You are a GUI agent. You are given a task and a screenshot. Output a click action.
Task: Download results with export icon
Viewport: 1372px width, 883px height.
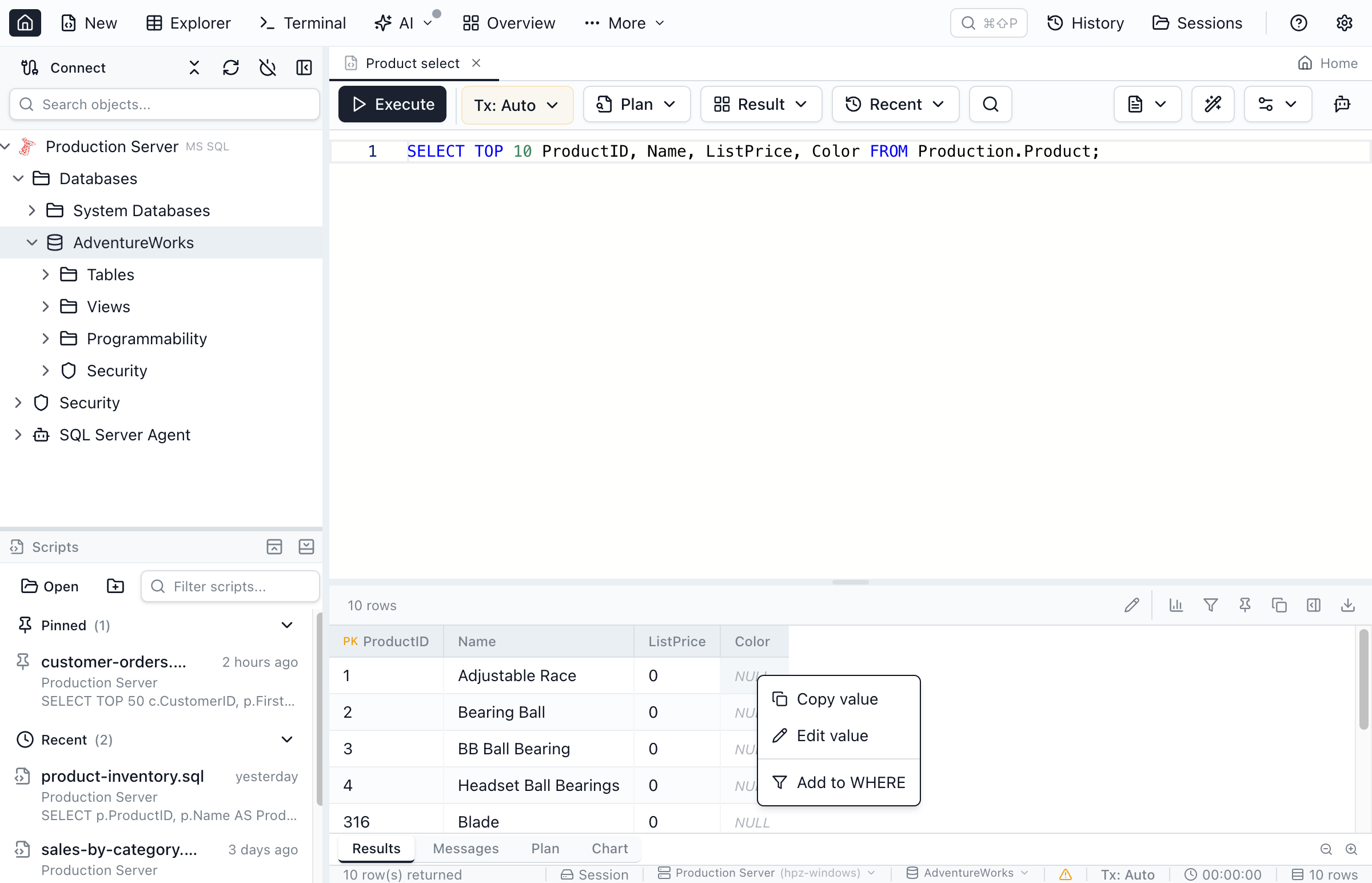(x=1348, y=606)
